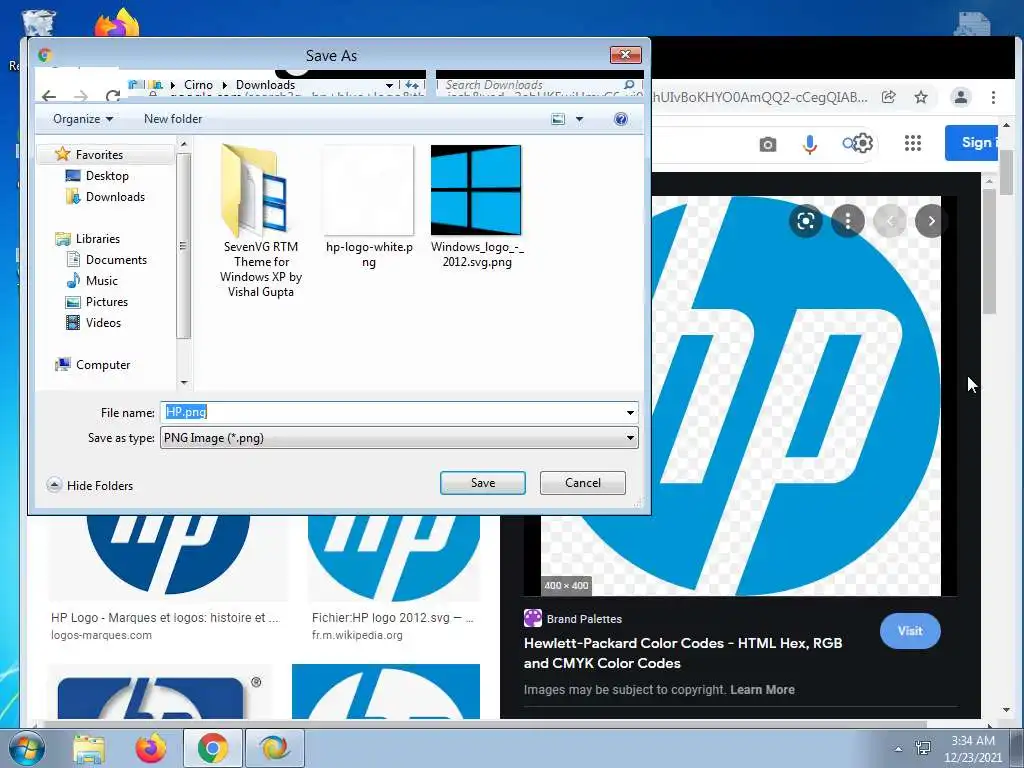The image size is (1024, 768).
Task: Click Cancel in the Save As dialog
Action: point(583,483)
